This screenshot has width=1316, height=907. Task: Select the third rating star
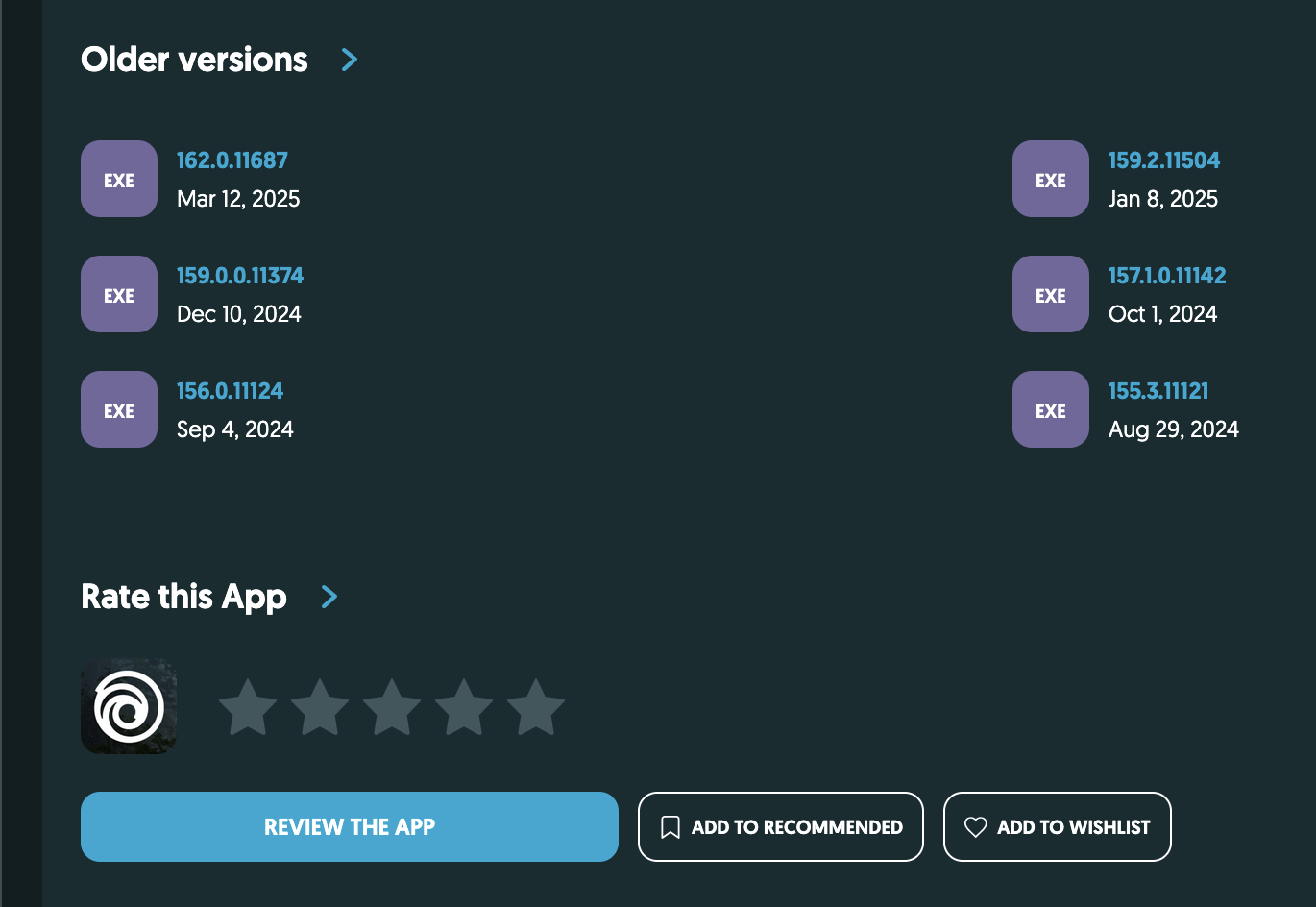coord(392,708)
